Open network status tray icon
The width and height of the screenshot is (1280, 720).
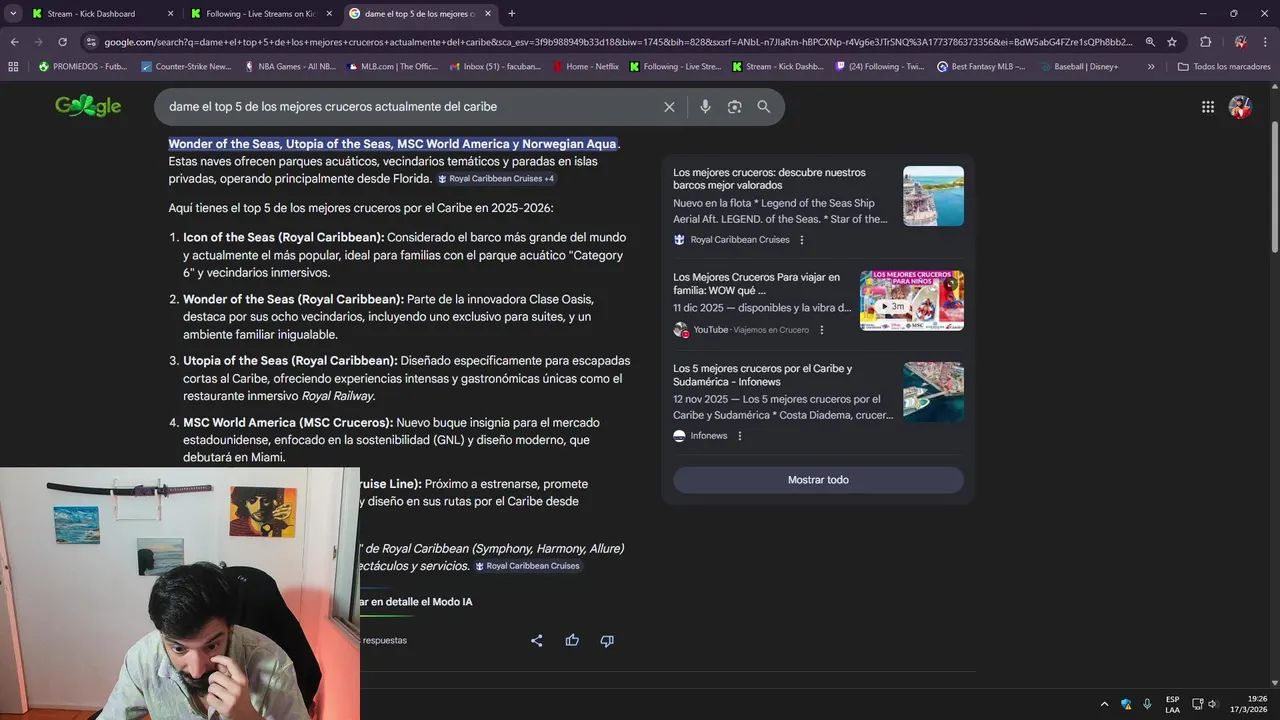click(1197, 704)
